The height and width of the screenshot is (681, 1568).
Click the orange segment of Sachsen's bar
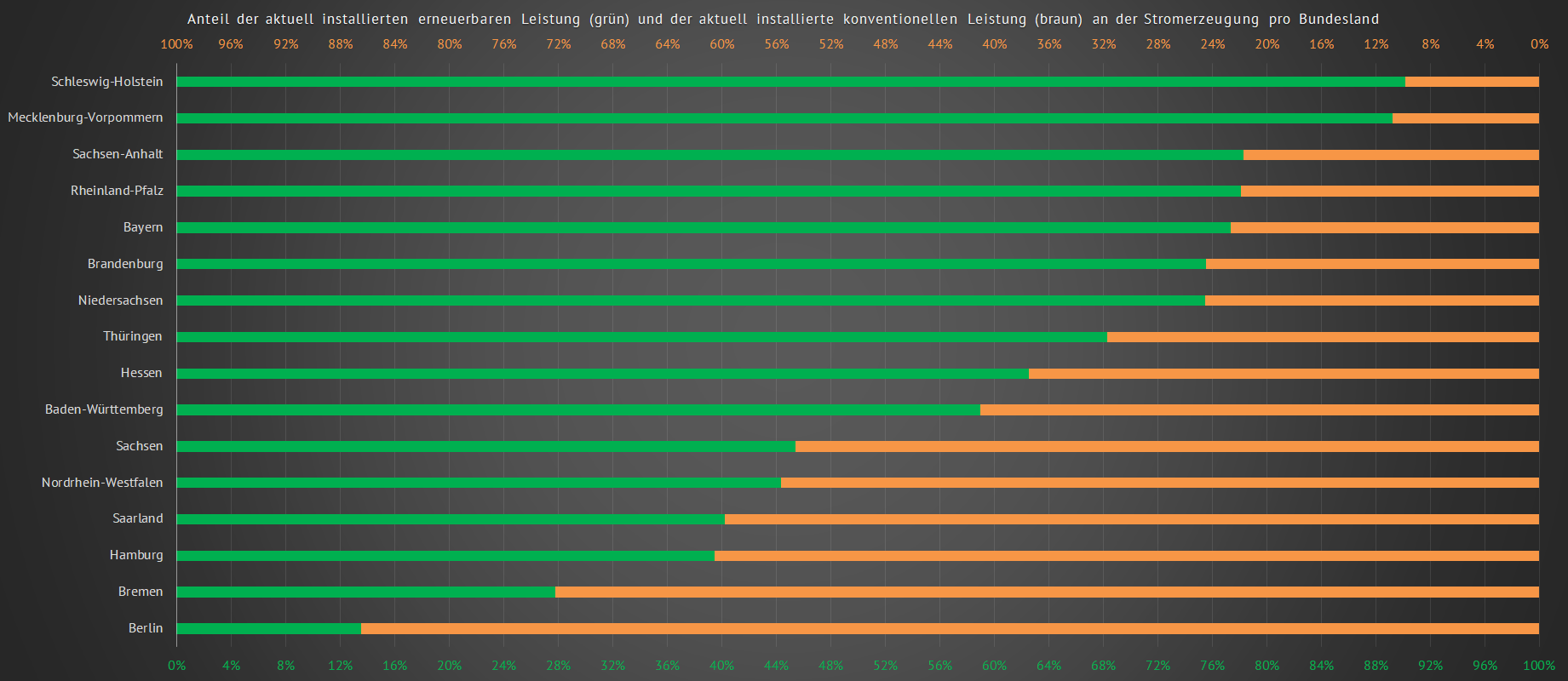pyautogui.click(x=1167, y=447)
